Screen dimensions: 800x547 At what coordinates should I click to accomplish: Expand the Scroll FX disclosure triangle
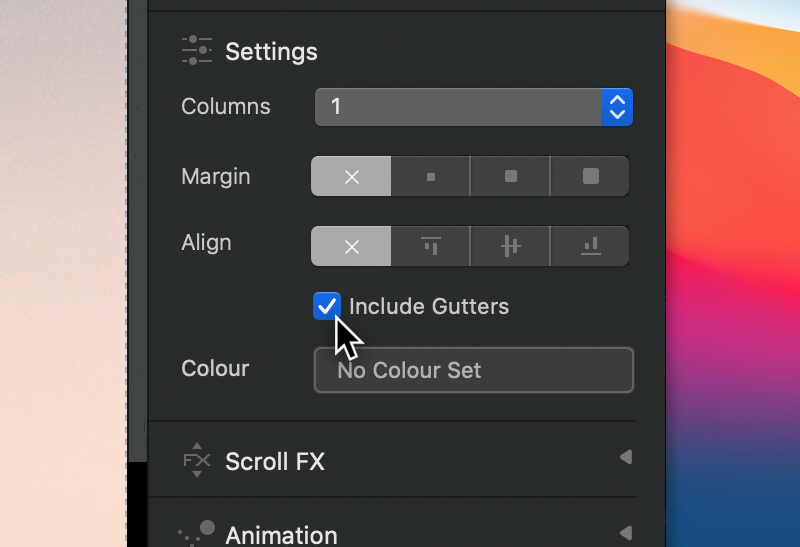tap(626, 457)
